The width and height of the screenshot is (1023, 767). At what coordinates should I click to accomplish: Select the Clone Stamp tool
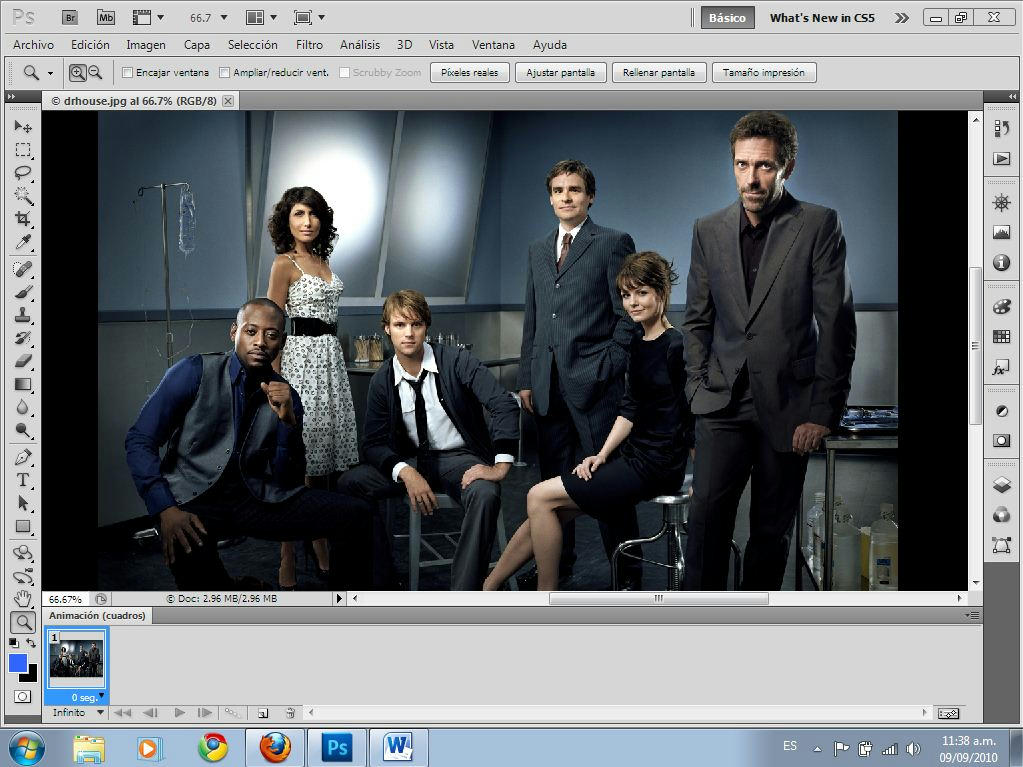(23, 314)
